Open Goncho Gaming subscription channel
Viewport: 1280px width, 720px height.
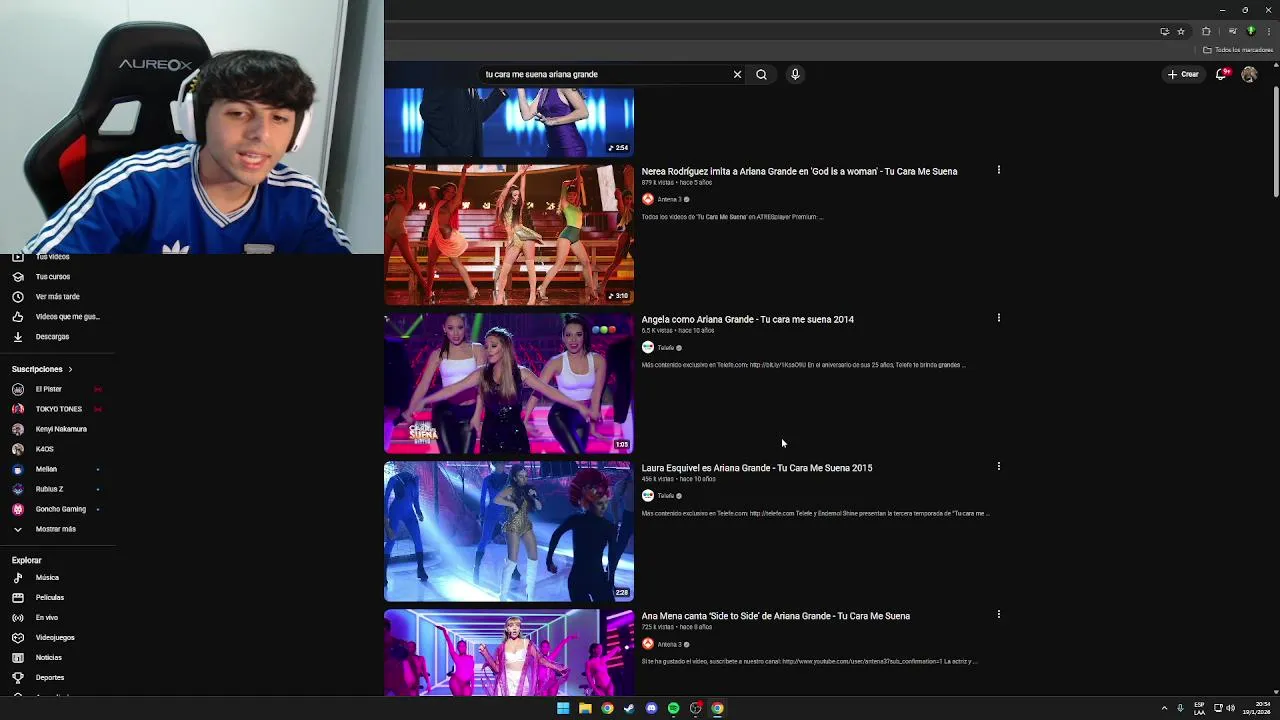(x=58, y=509)
